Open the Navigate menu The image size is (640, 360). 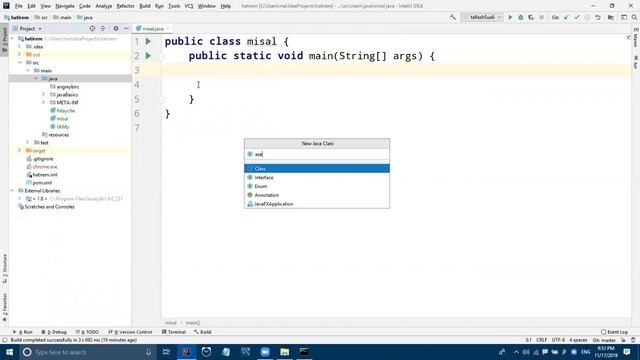[x=65, y=6]
